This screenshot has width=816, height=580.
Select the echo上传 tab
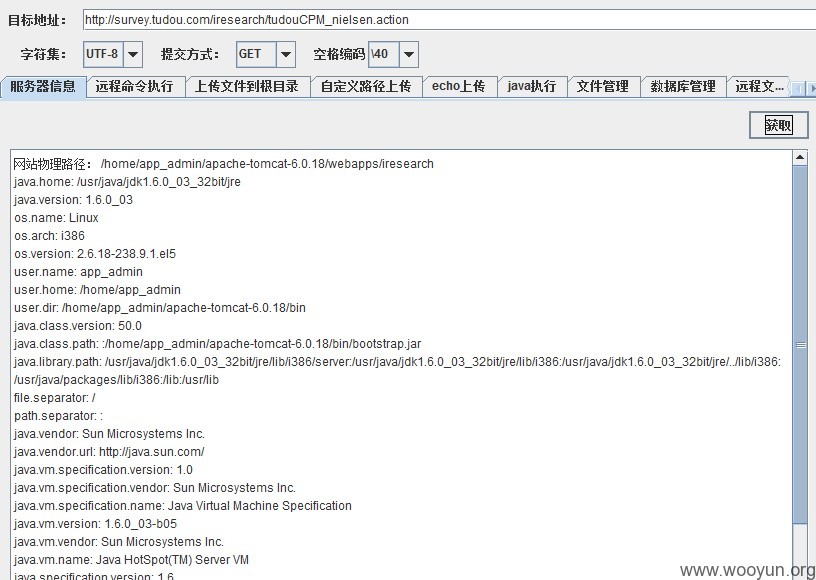tap(460, 86)
